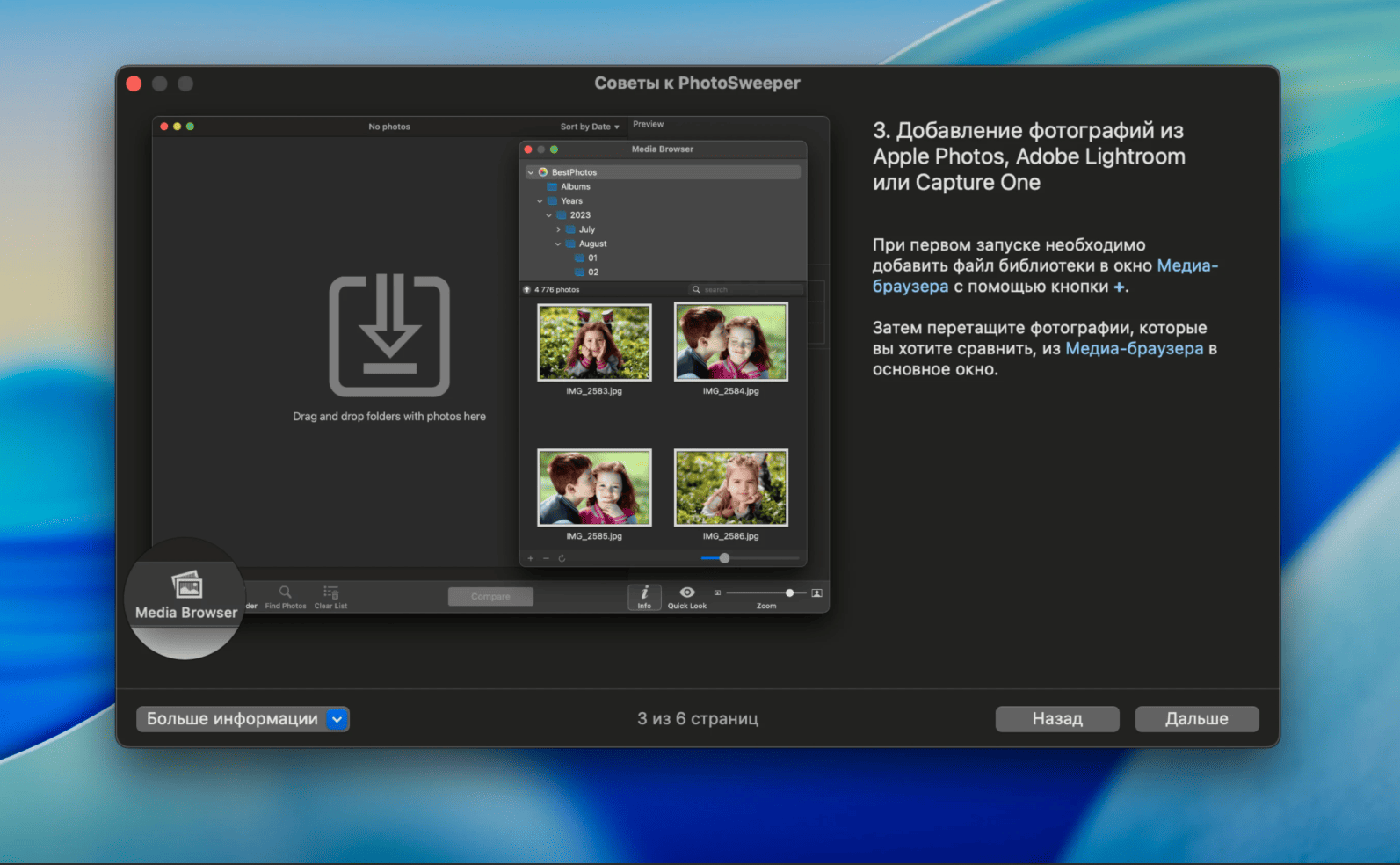Select the IMG_2586.jpg thumbnail
Viewport: 1400px width, 865px height.
(x=731, y=488)
